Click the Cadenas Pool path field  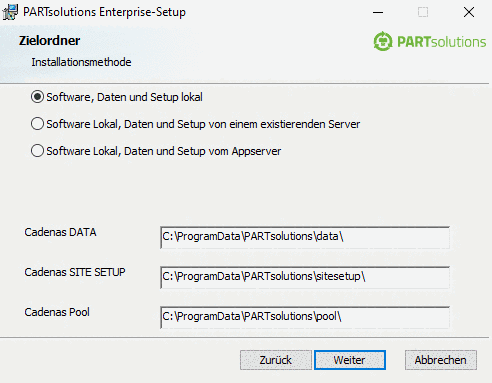pos(305,317)
